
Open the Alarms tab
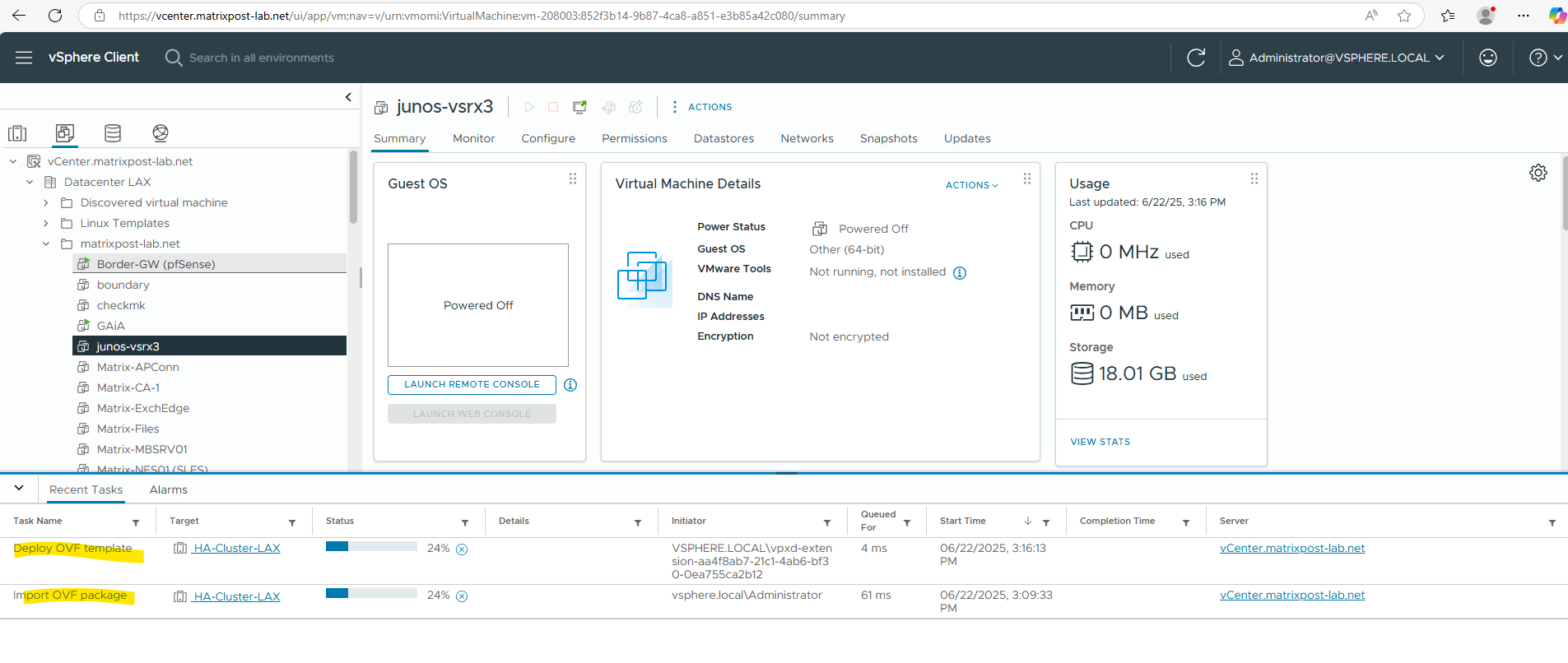169,489
